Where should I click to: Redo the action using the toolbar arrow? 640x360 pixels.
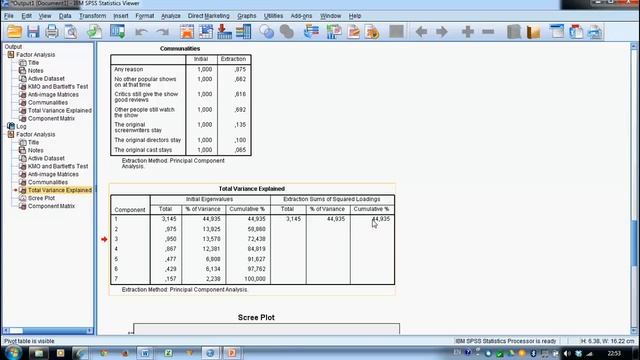[x=163, y=32]
